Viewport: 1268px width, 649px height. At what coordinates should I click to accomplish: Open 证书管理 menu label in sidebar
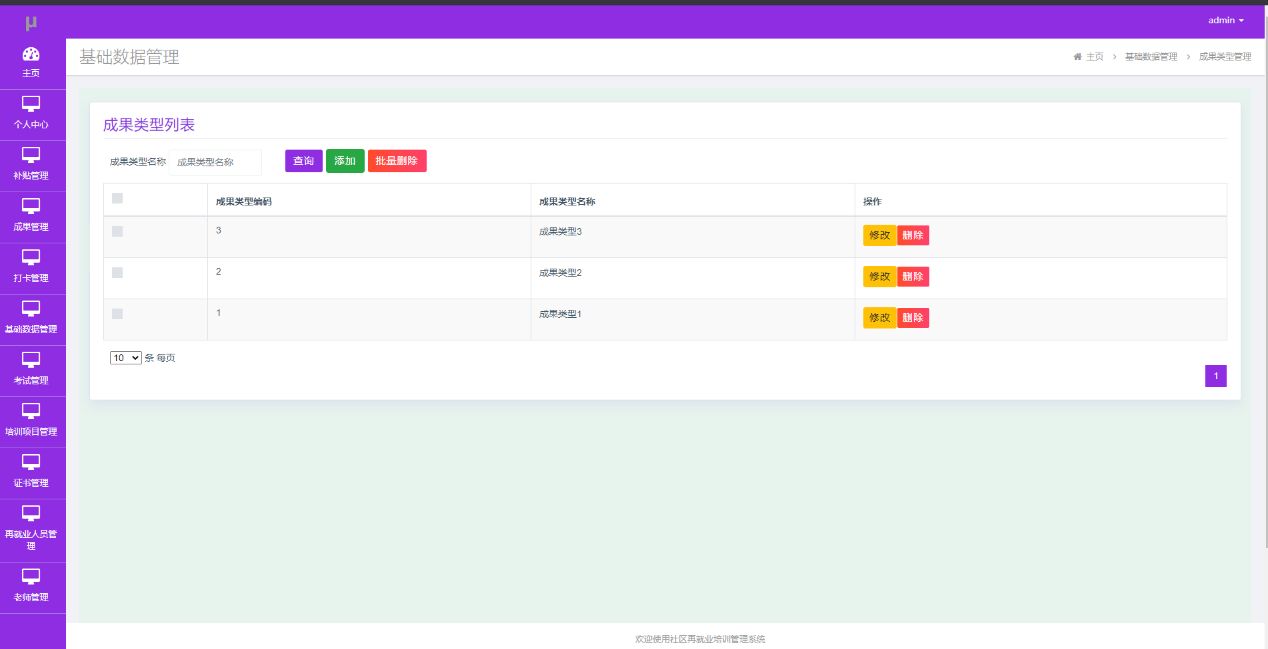point(31,483)
